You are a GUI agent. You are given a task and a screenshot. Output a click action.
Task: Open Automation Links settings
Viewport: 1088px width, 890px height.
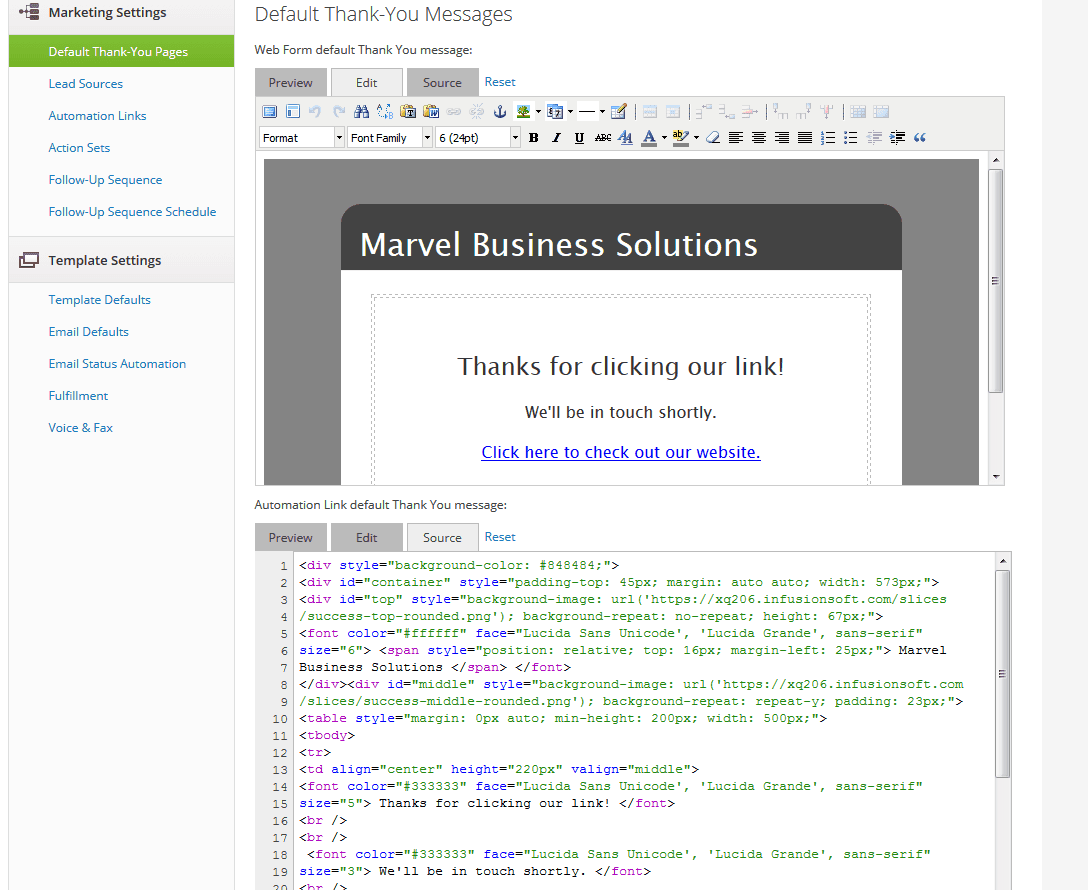point(97,116)
